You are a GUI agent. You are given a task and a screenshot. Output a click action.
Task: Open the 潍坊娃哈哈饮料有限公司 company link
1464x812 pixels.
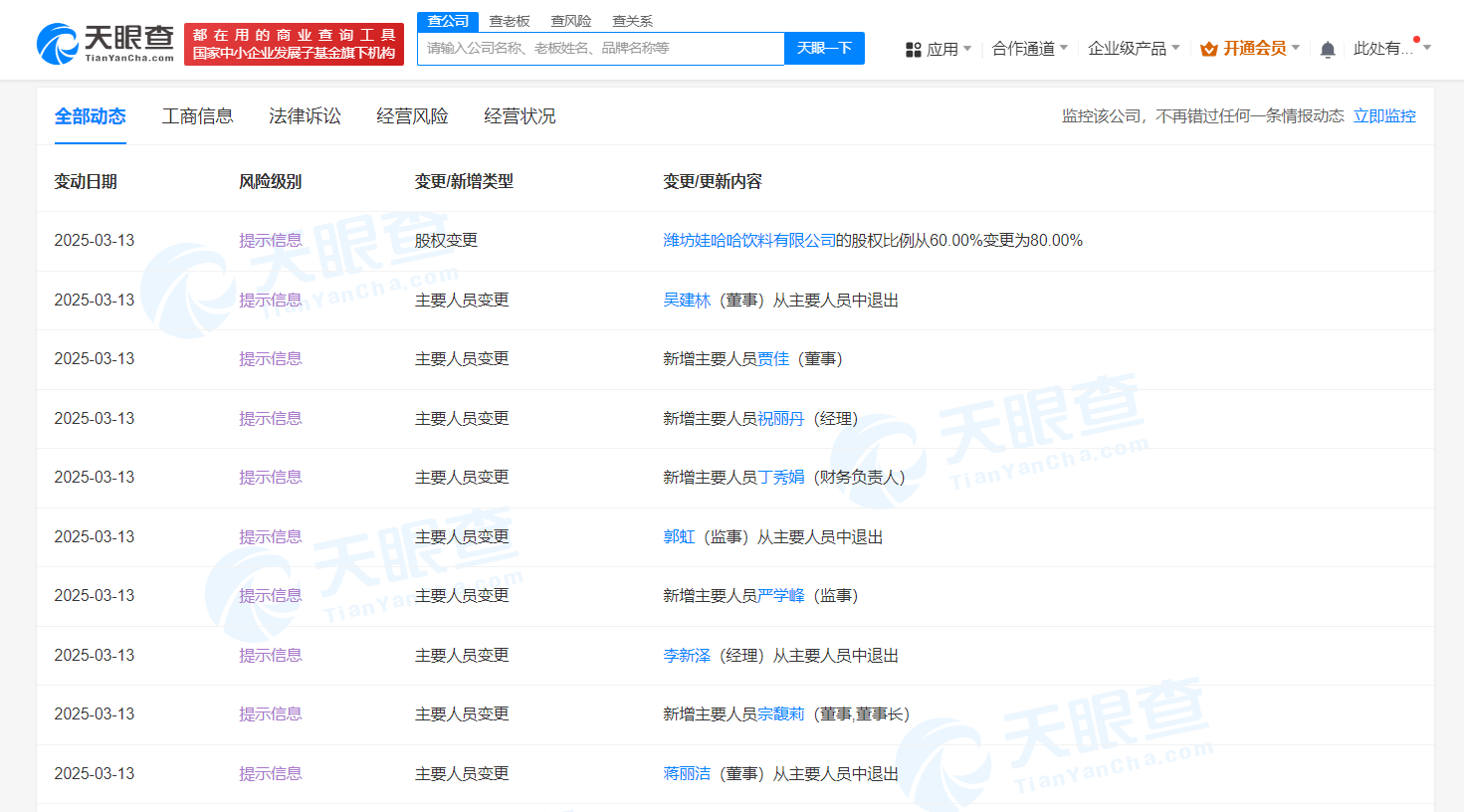click(749, 241)
